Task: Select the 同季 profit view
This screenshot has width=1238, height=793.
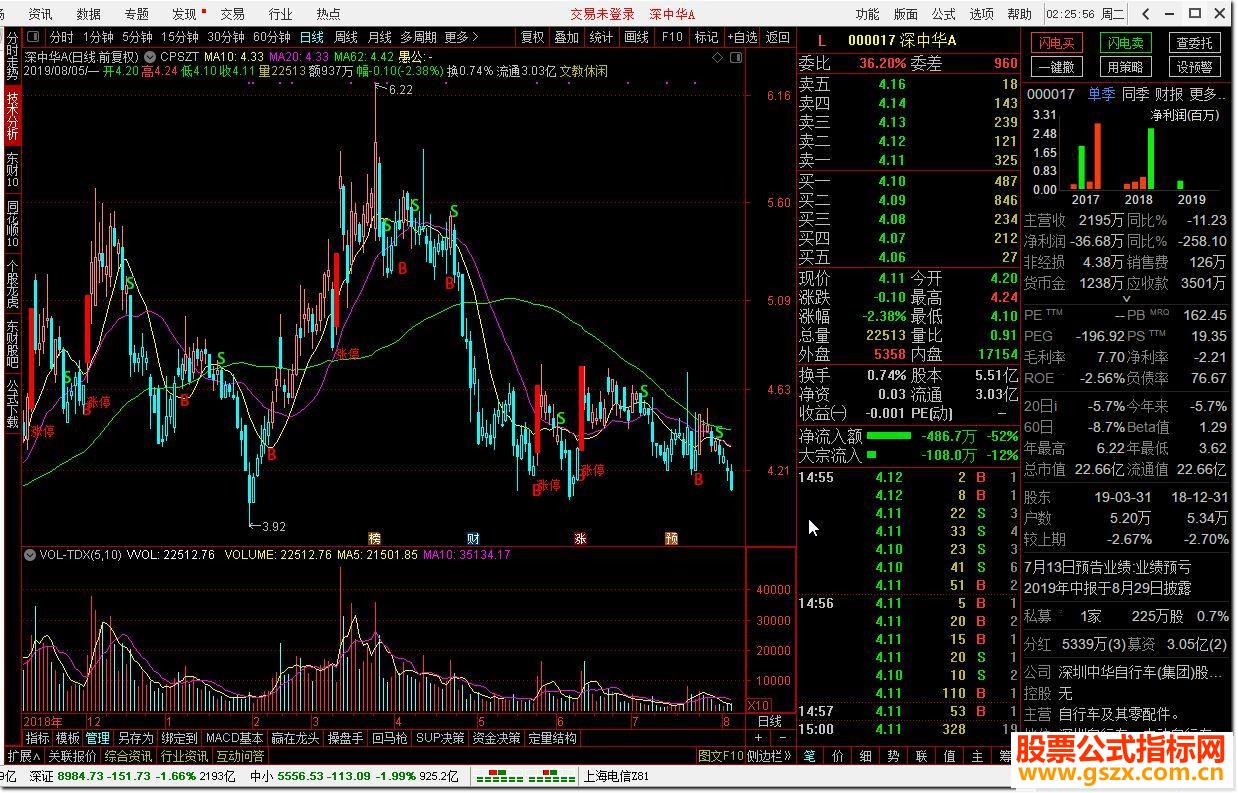Action: 1135,94
